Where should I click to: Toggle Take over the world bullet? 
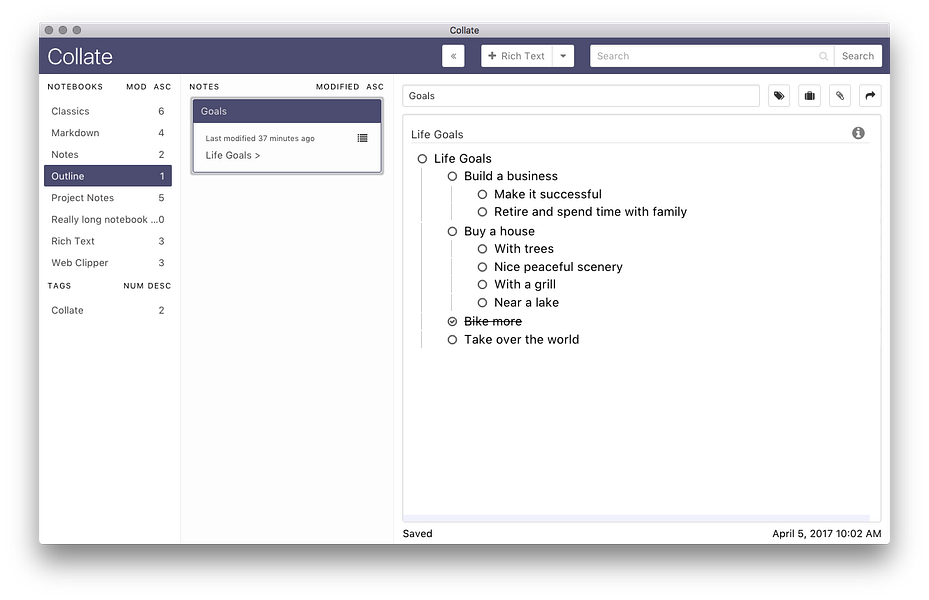click(x=452, y=339)
